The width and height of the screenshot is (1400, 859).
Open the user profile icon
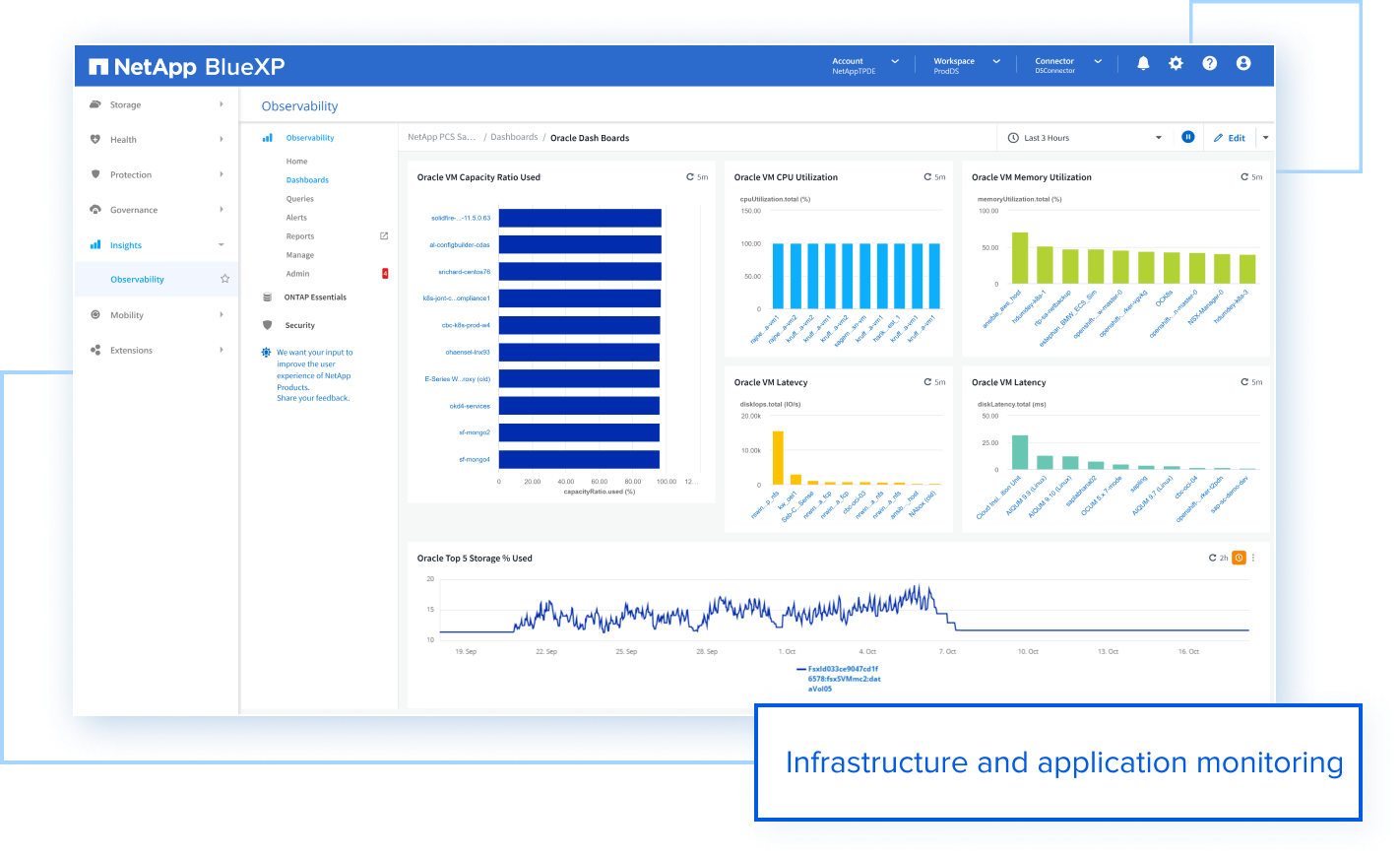tap(1243, 63)
